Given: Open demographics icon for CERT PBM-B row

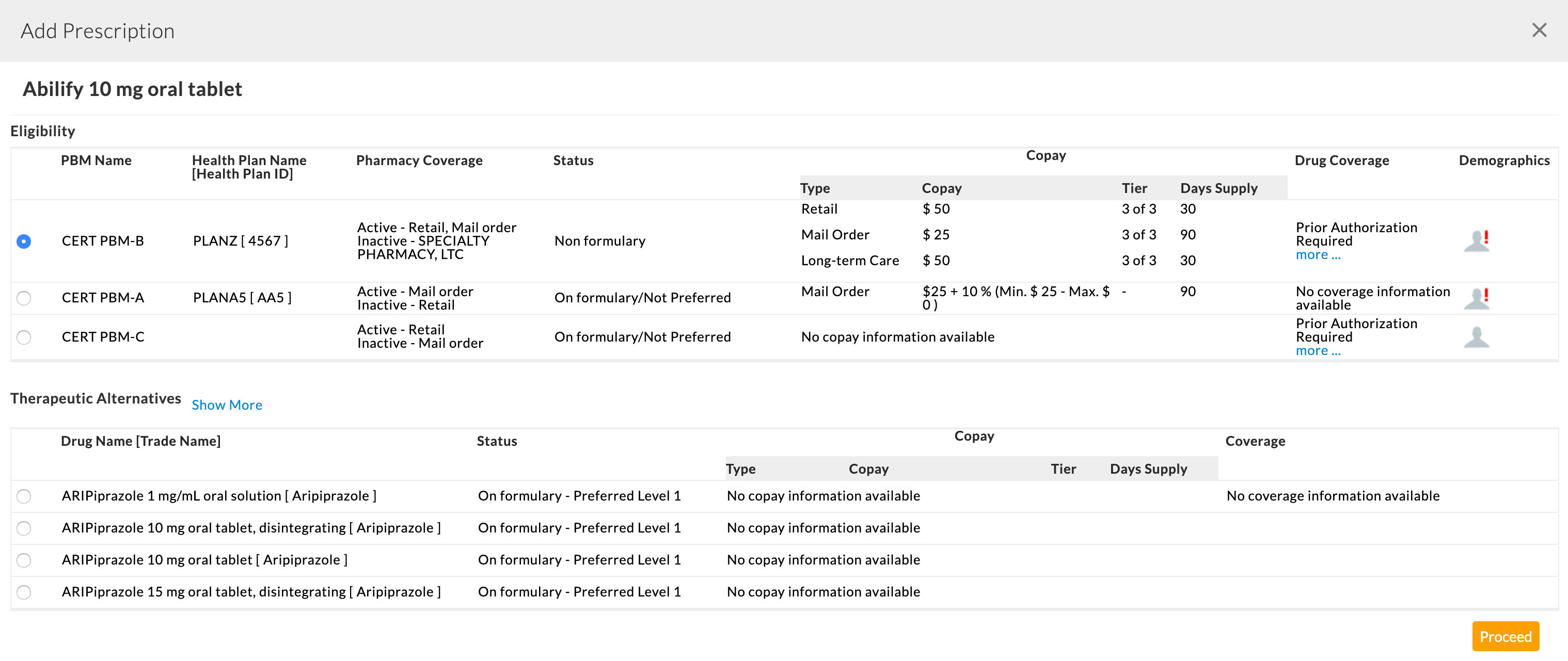Looking at the screenshot, I should coord(1476,241).
